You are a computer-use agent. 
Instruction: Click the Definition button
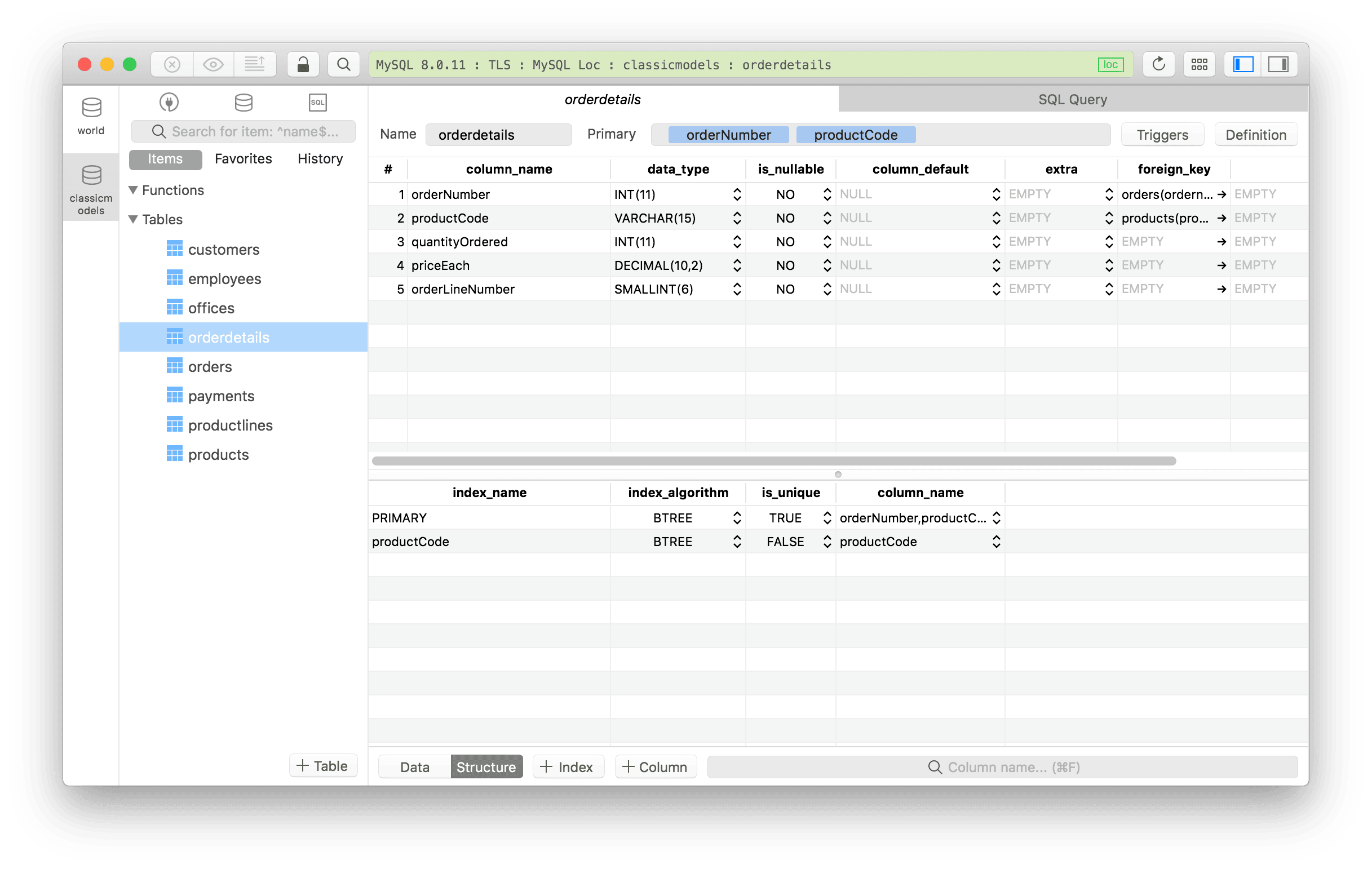pos(1256,135)
